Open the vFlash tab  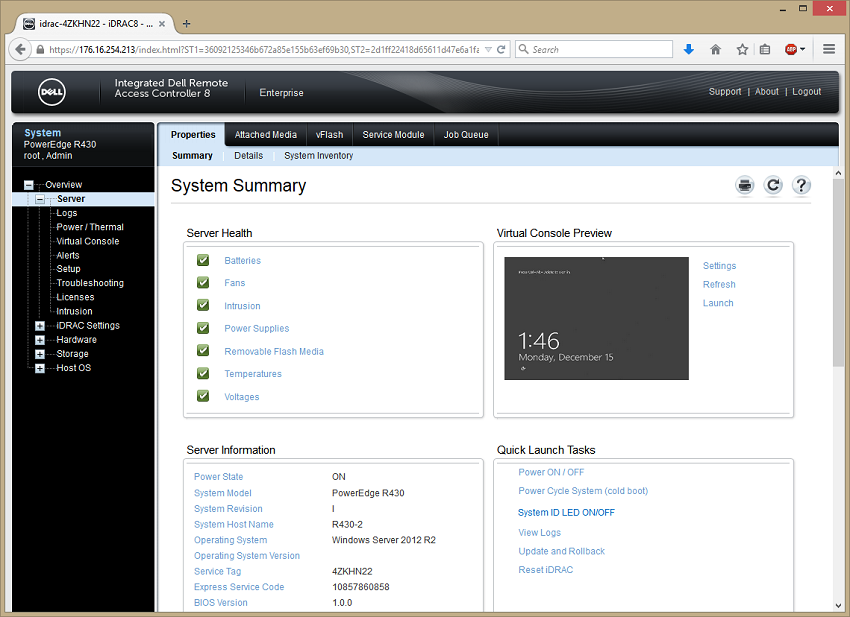[x=330, y=134]
